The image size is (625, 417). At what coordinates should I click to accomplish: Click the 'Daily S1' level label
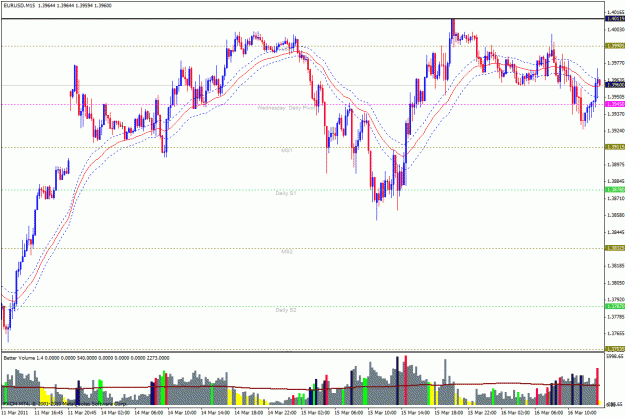click(x=286, y=193)
